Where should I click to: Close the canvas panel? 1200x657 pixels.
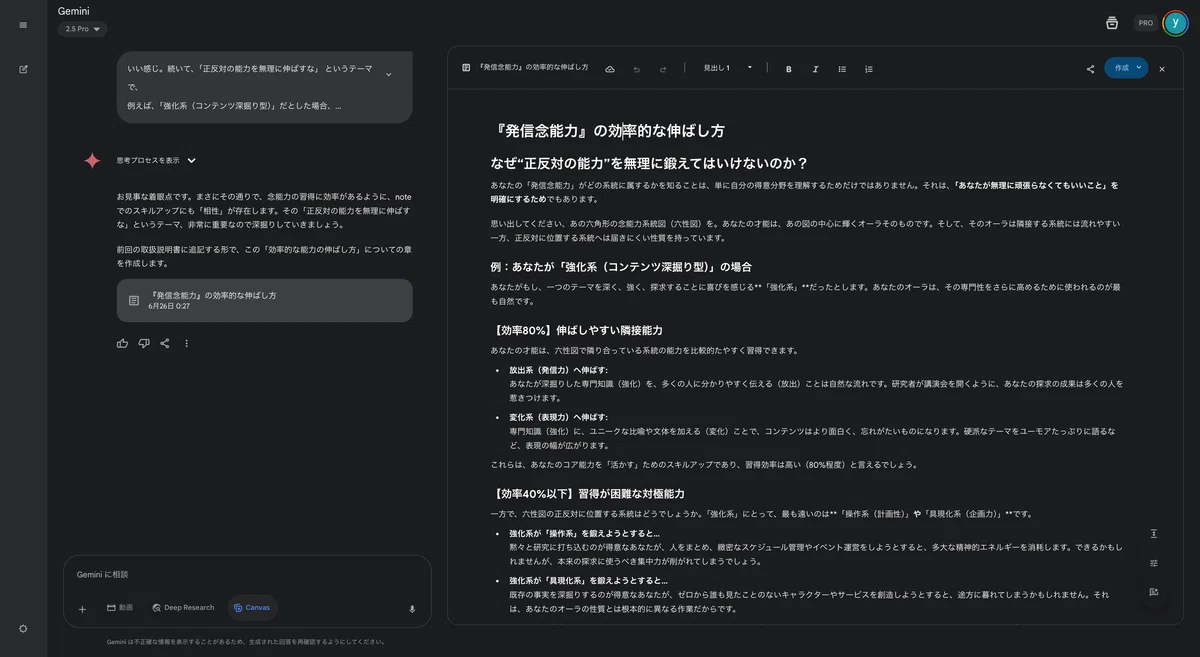click(1162, 69)
